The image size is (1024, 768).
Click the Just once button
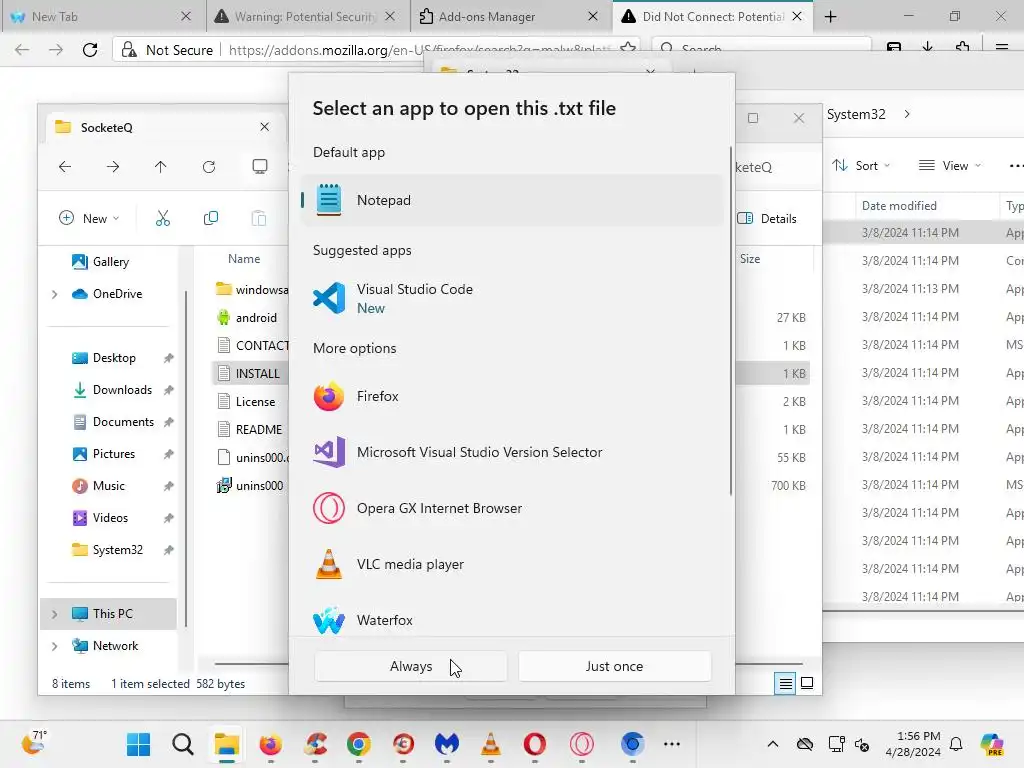tap(614, 666)
